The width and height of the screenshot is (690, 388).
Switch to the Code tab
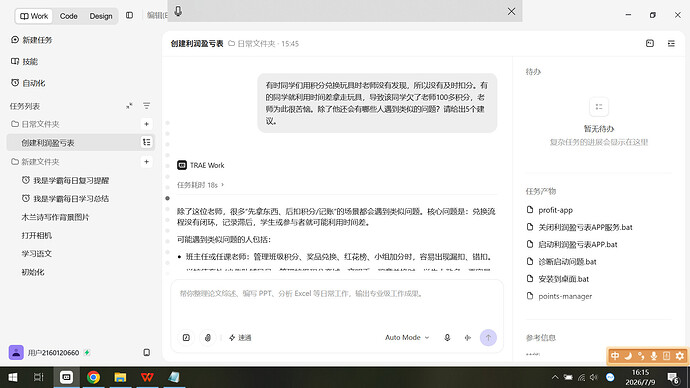(68, 16)
